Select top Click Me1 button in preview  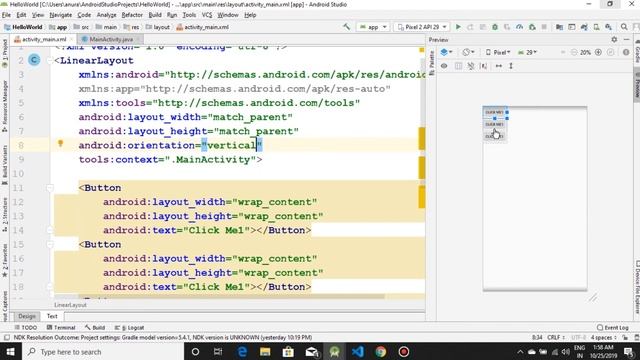(x=495, y=112)
